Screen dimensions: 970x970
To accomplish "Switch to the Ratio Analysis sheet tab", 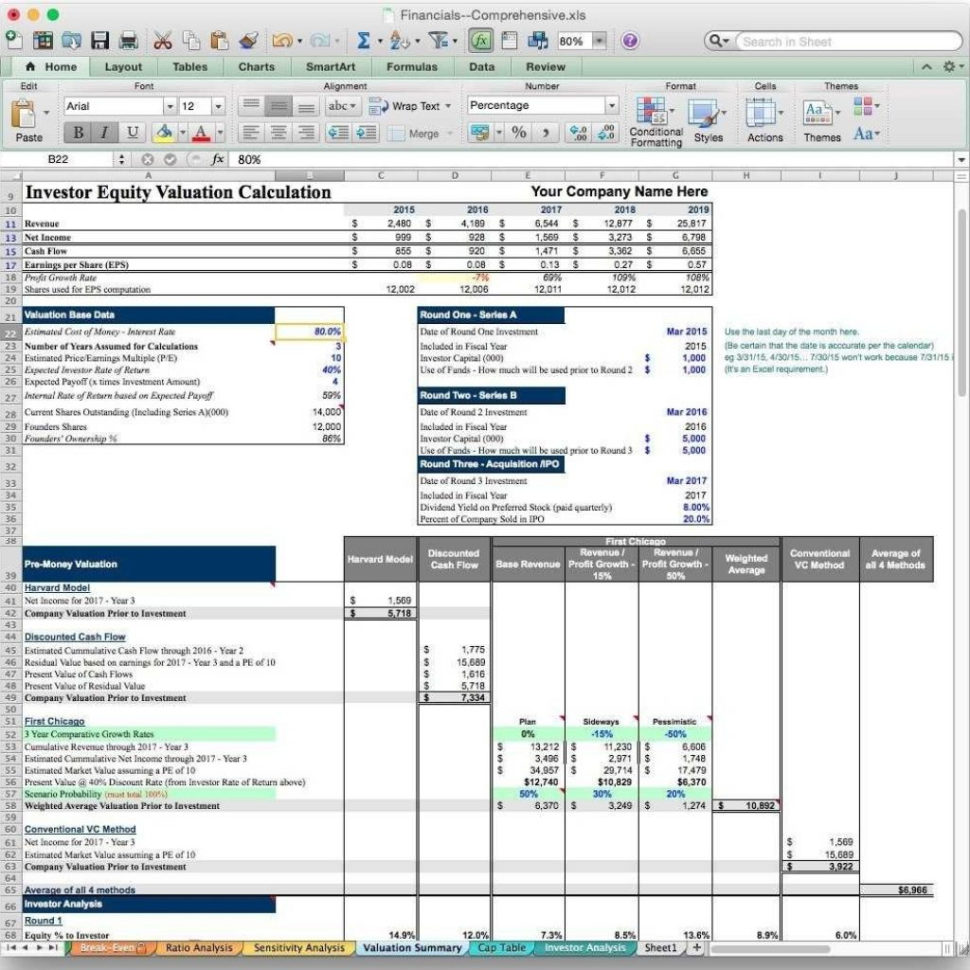I will point(199,948).
